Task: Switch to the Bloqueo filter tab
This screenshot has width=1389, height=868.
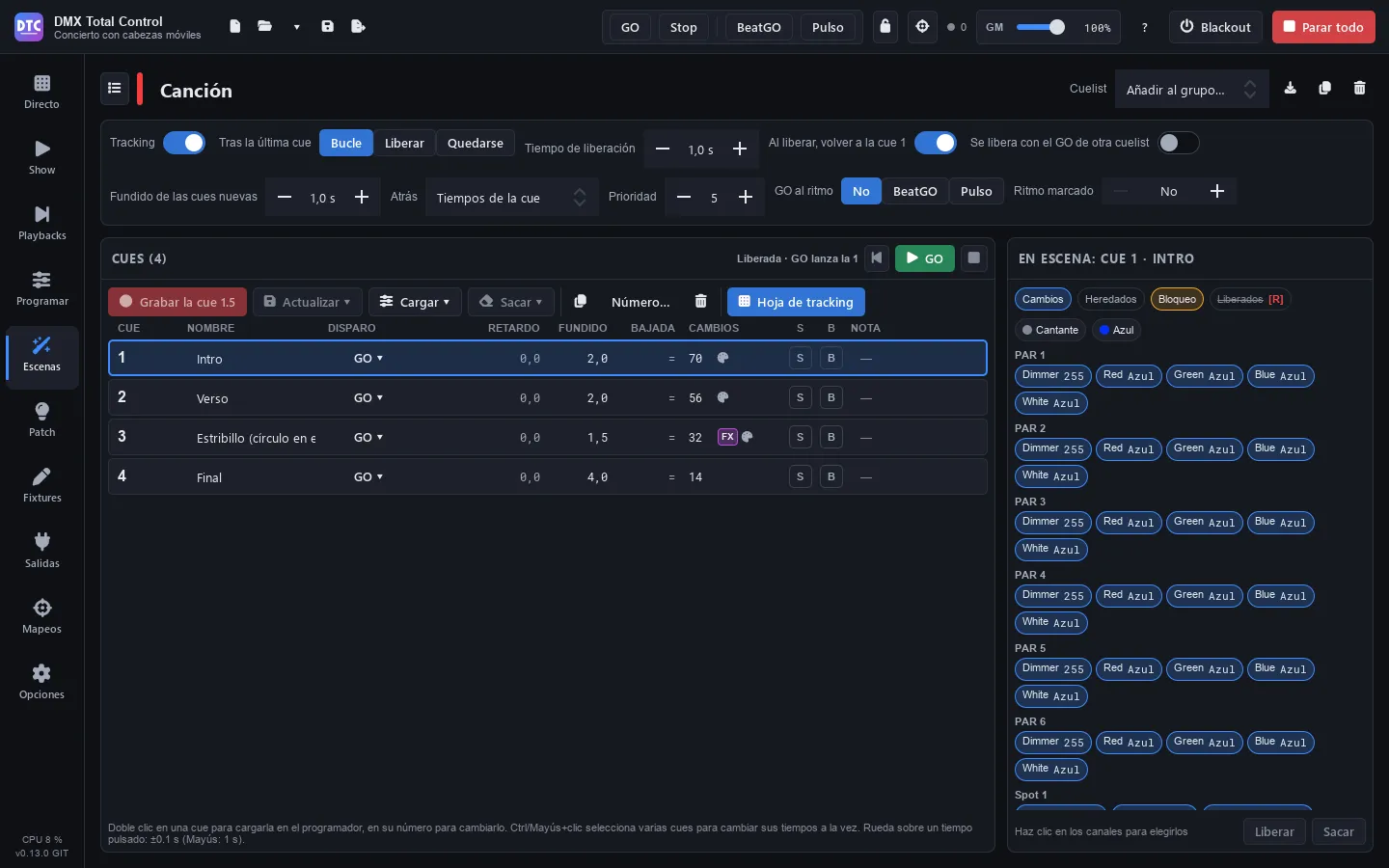Action: [1177, 299]
